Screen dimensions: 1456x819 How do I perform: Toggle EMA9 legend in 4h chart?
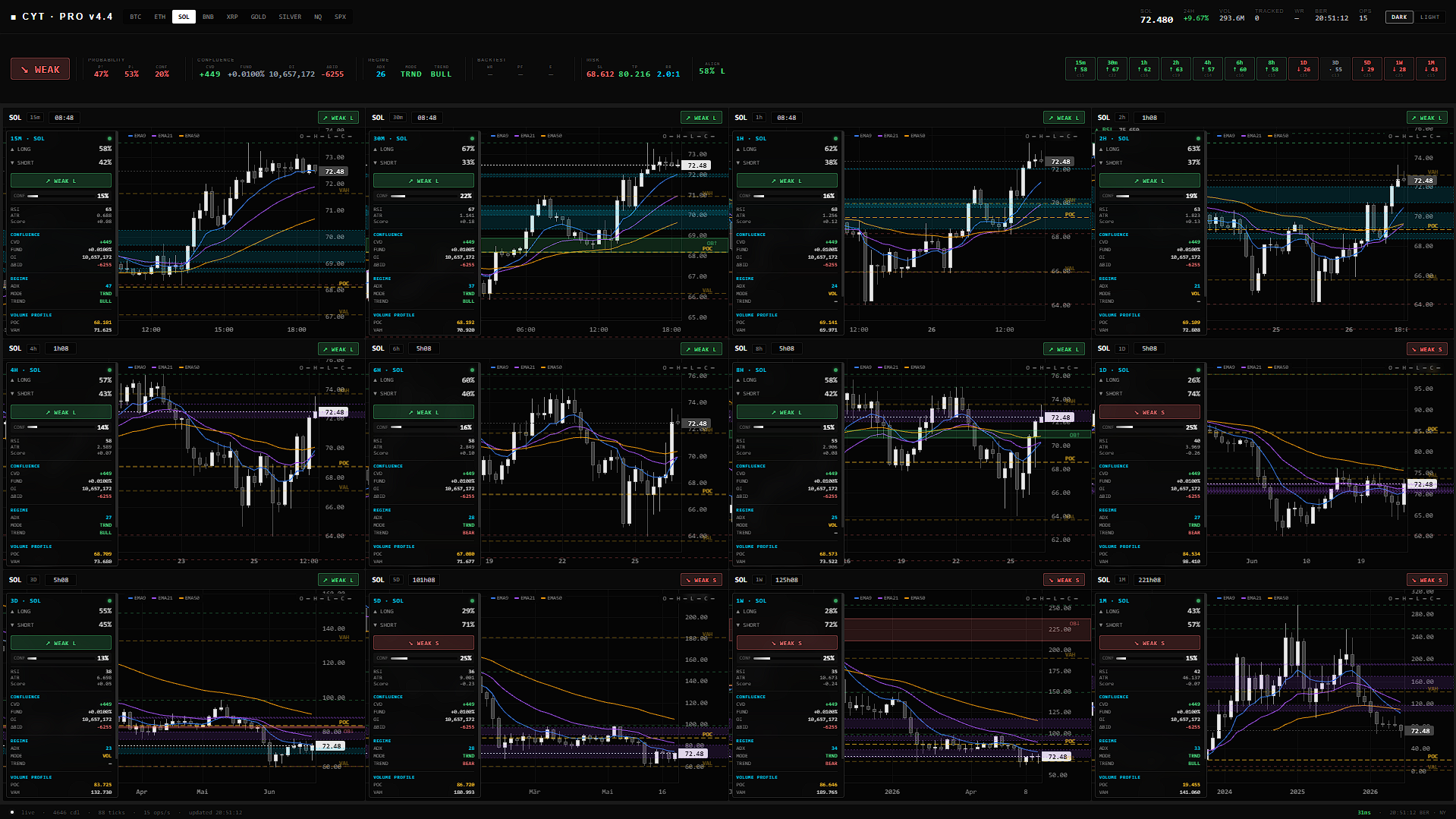[x=137, y=367]
